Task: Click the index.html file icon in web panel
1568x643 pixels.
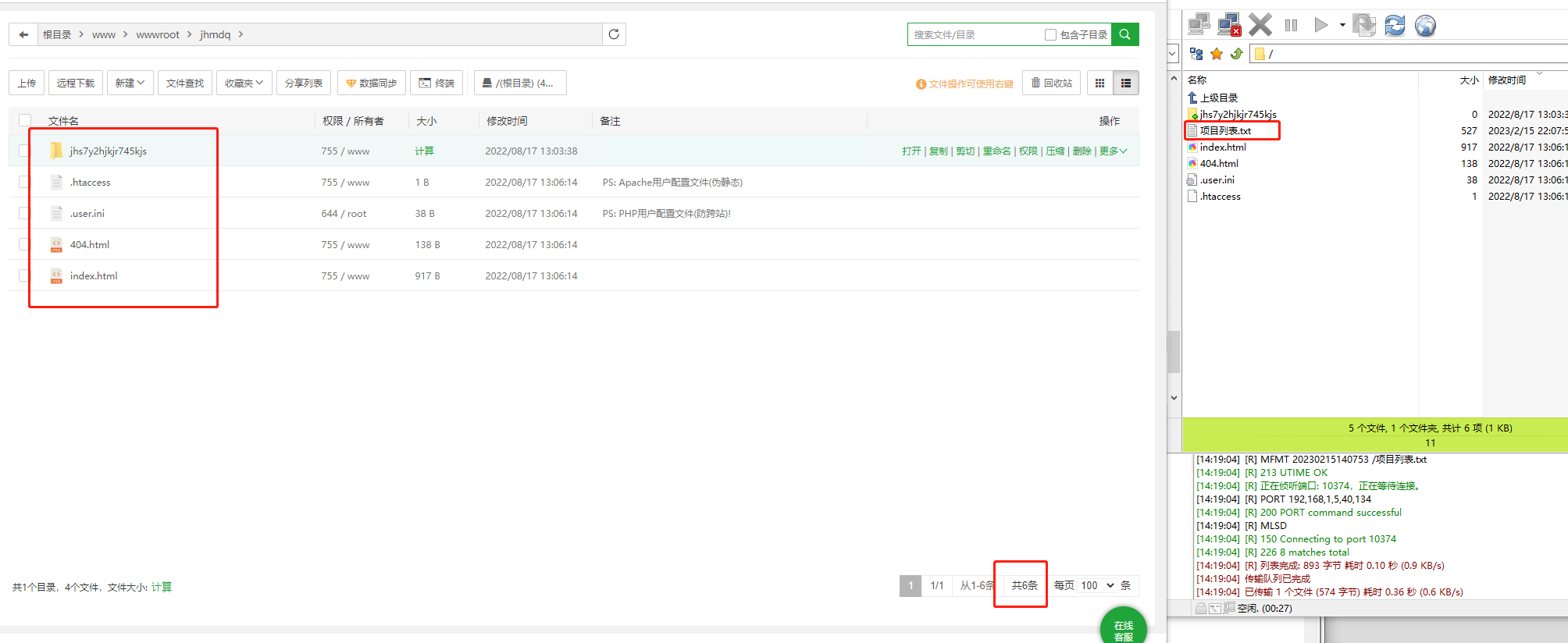Action: [x=56, y=275]
